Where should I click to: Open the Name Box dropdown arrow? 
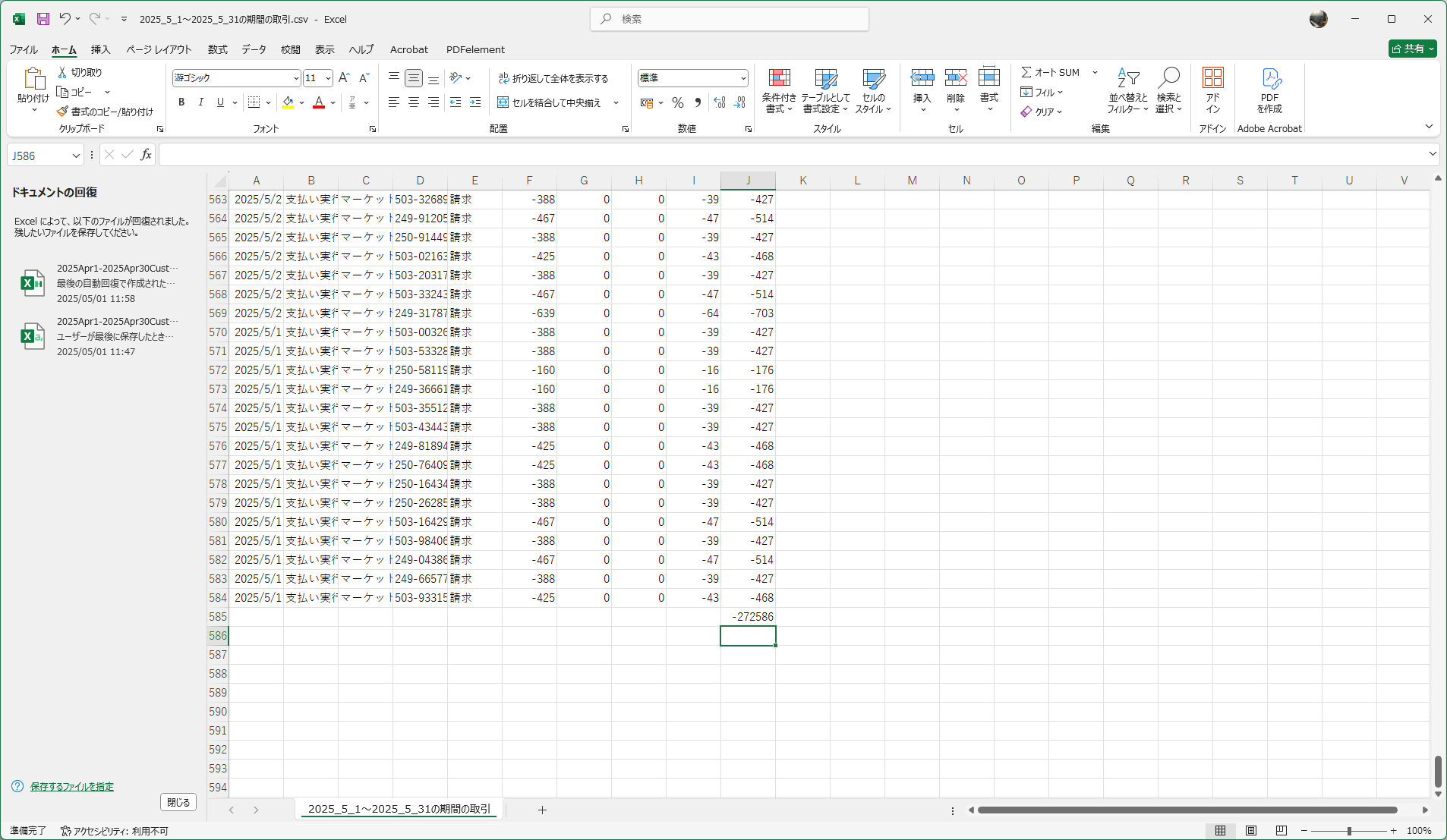(x=76, y=156)
